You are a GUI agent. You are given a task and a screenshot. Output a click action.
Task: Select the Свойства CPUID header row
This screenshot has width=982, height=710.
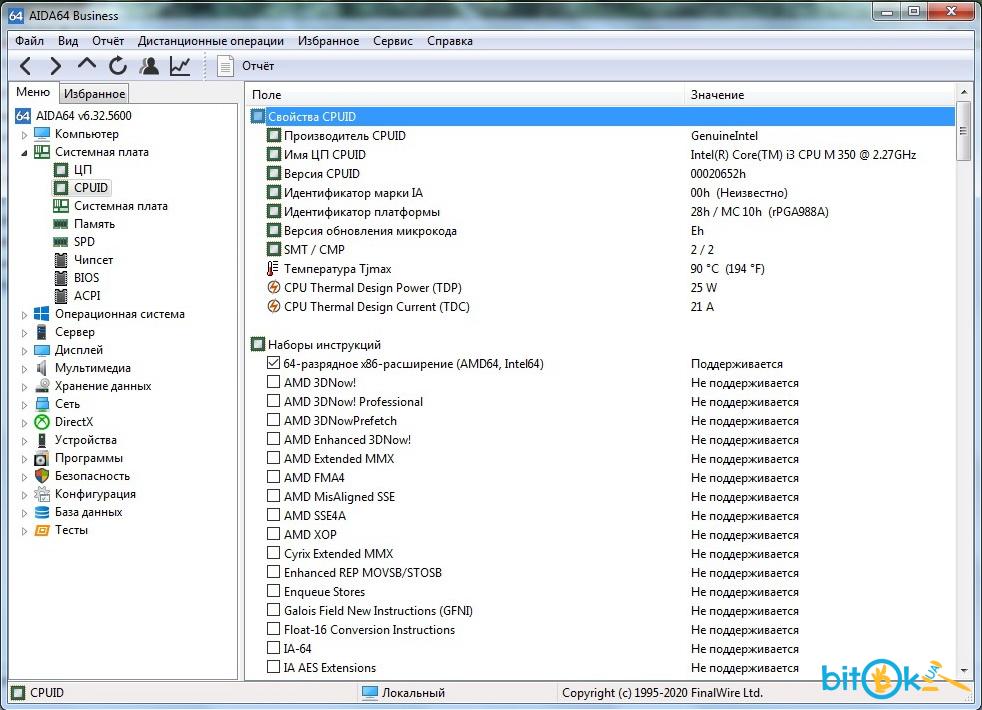click(x=602, y=116)
